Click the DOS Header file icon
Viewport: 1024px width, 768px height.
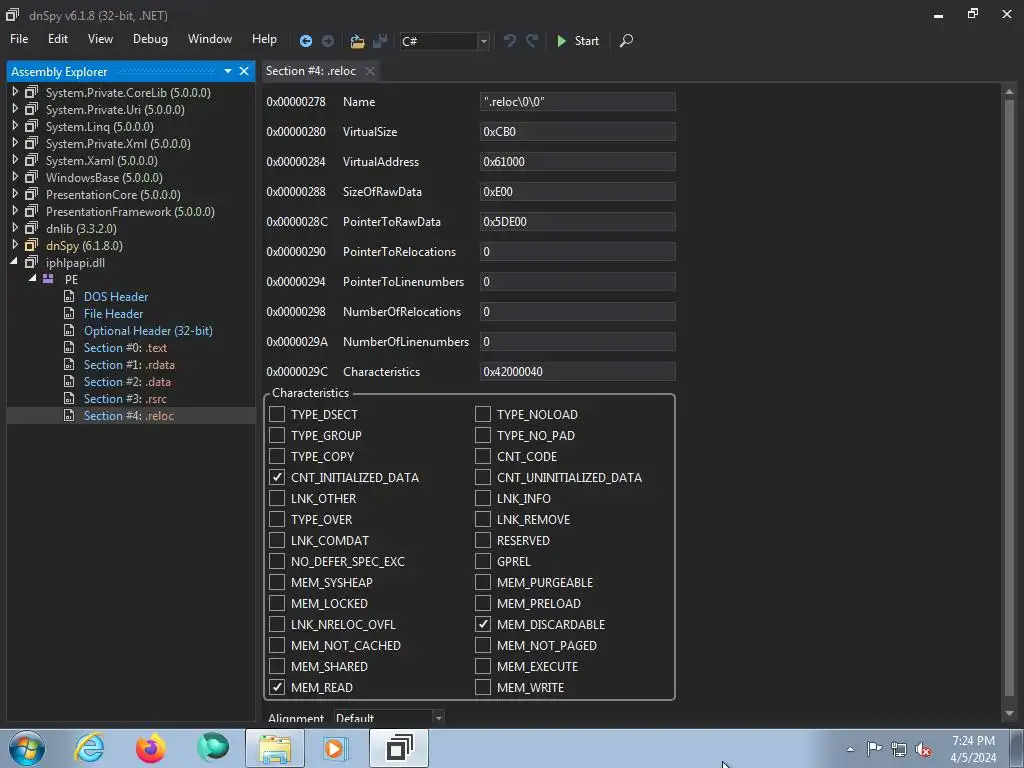coord(69,296)
